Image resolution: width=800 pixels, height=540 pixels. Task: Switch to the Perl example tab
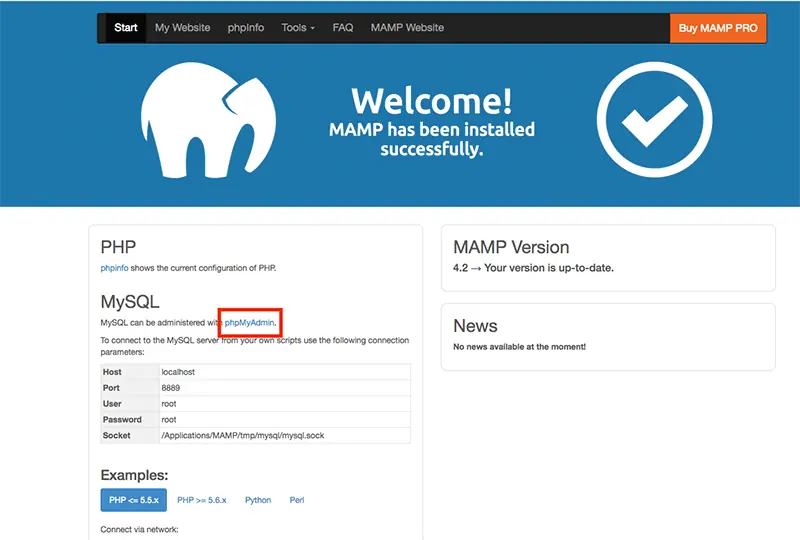297,500
